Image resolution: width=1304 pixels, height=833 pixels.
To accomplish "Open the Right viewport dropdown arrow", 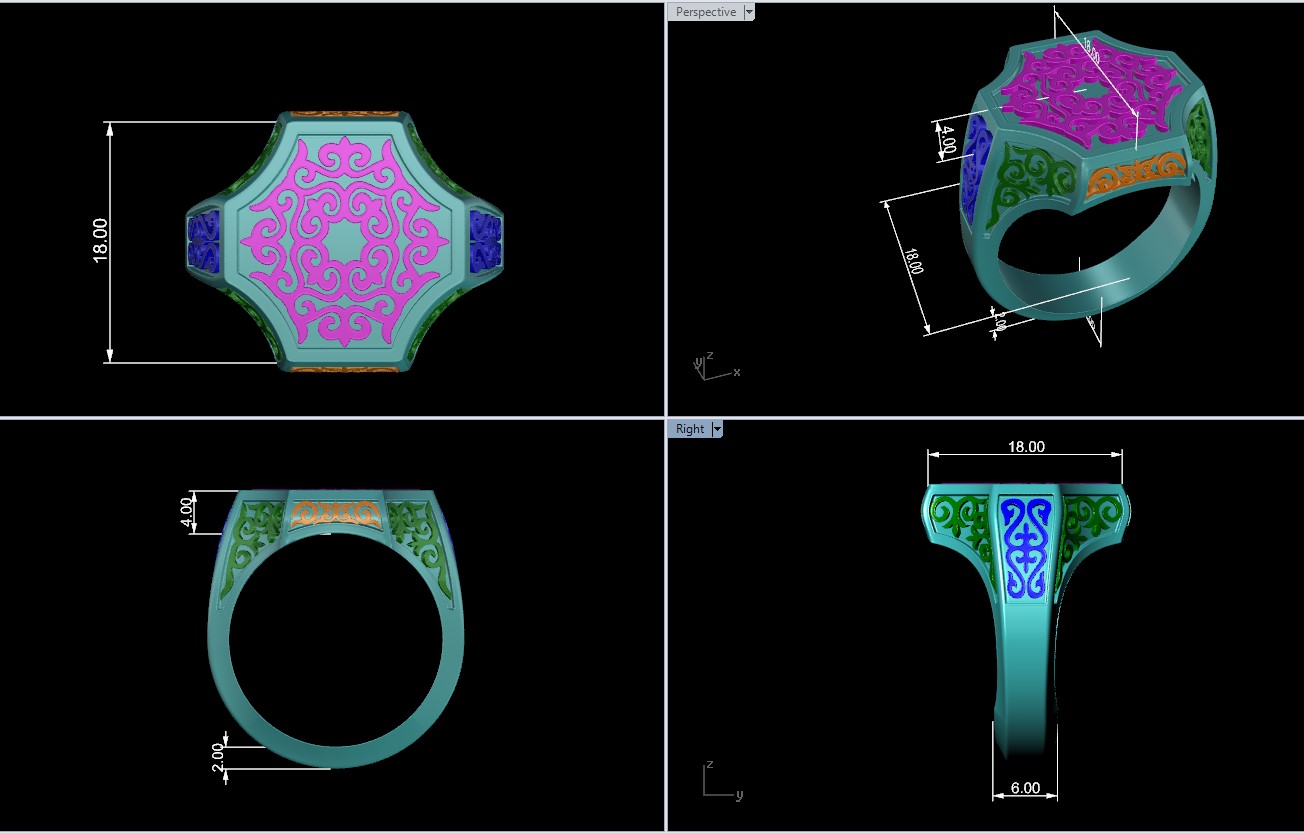I will (x=716, y=429).
